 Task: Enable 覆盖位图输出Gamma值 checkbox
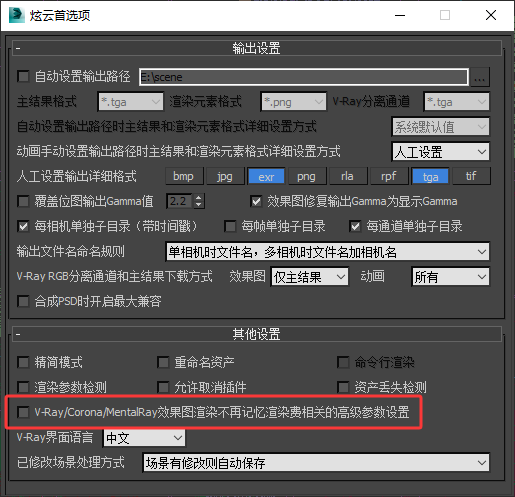(23, 201)
